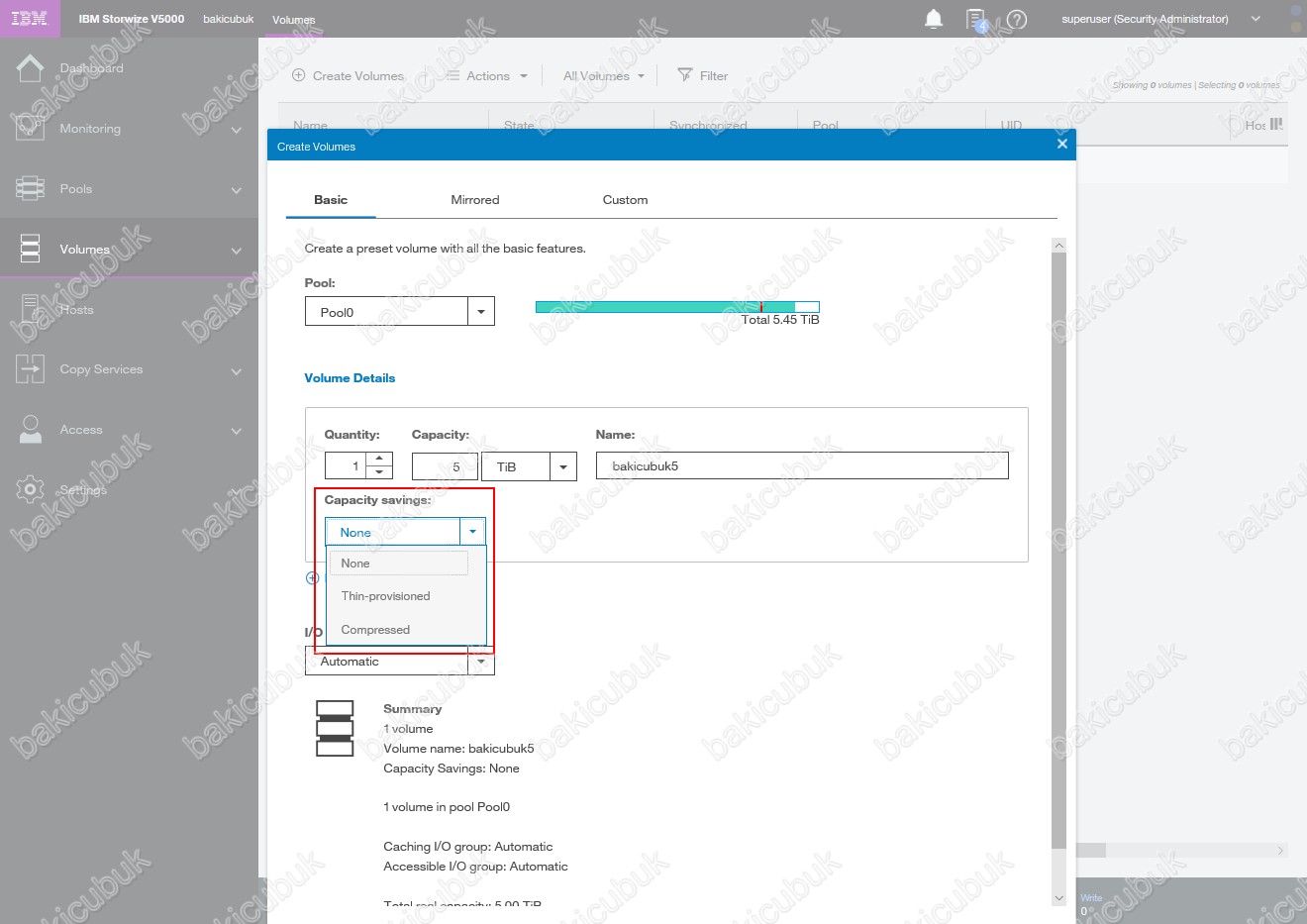Expand the Pools menu chevron
Image resolution: width=1307 pixels, height=924 pixels.
237,190
